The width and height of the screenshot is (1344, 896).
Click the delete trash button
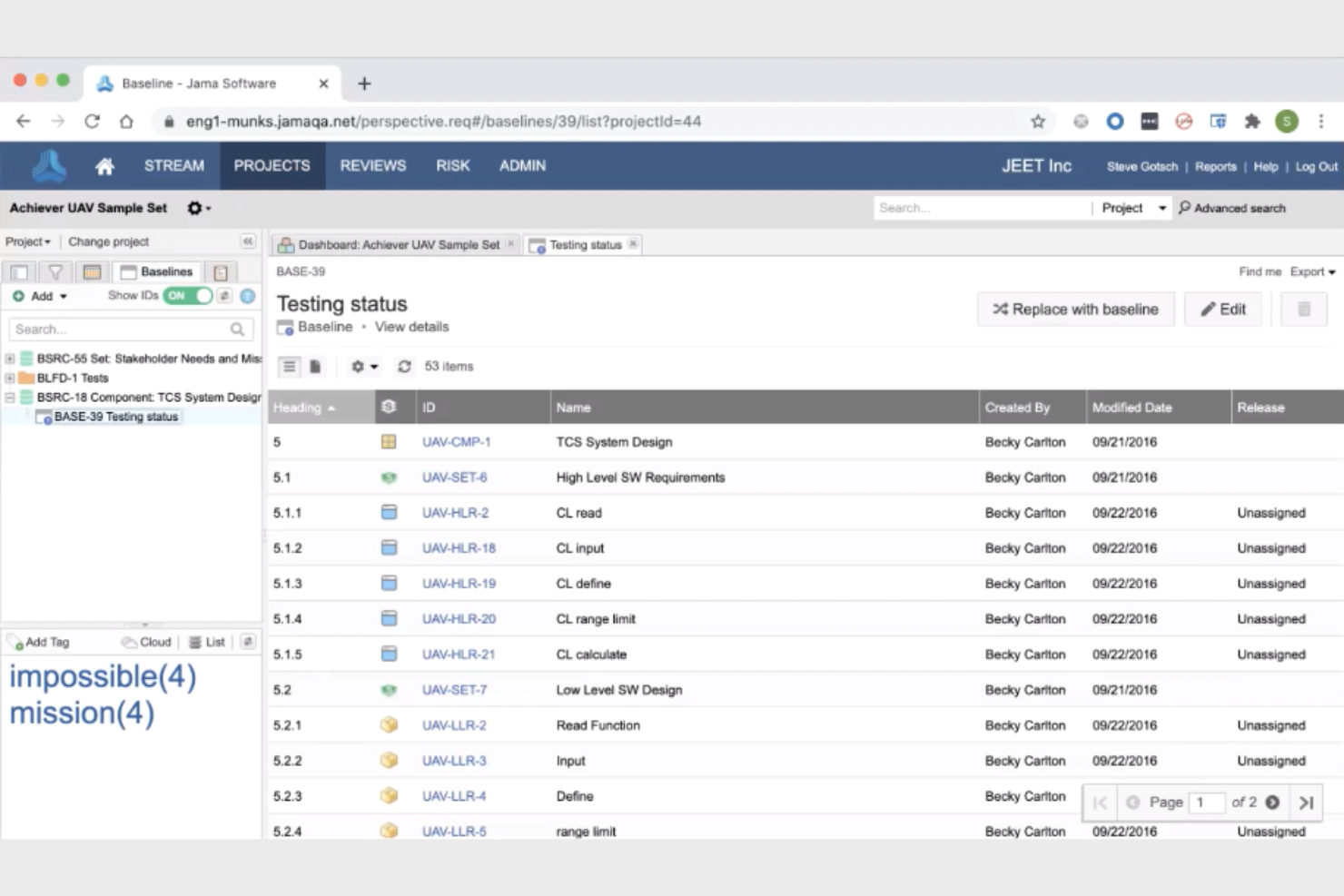(1304, 310)
